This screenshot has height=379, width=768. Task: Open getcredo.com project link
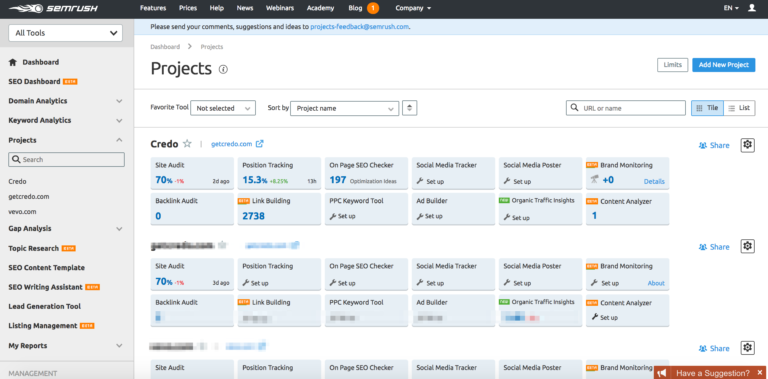pos(232,144)
